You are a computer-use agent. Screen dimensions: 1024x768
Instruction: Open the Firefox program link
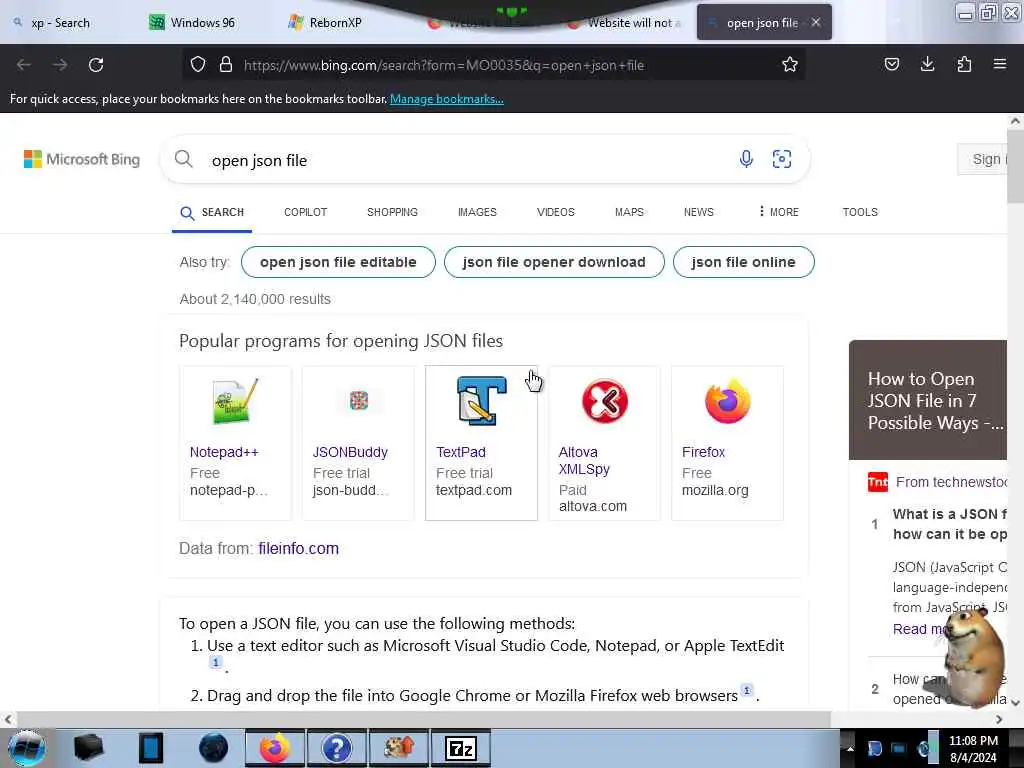703,452
